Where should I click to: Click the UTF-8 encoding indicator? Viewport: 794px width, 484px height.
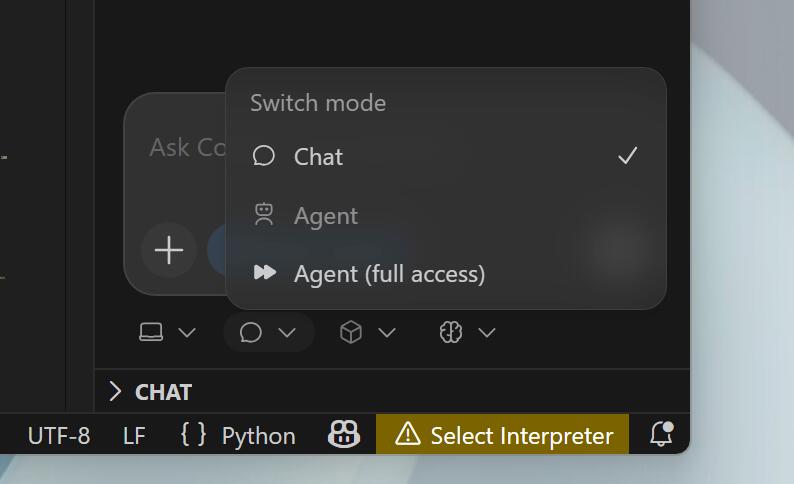[58, 436]
